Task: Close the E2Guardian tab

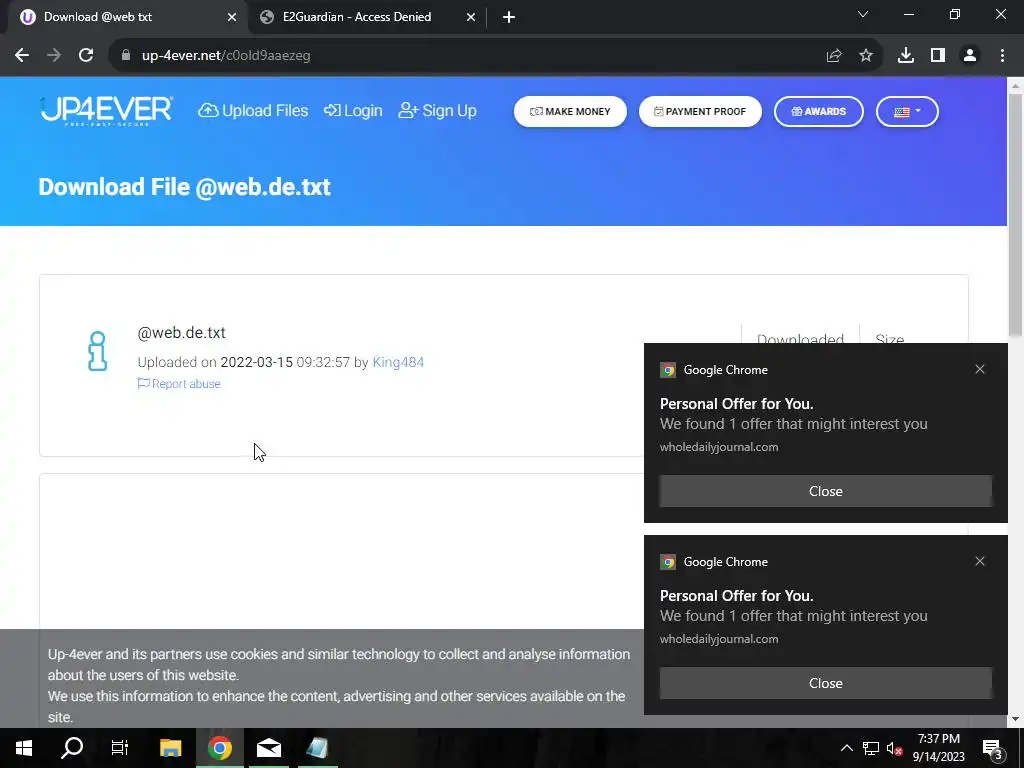Action: pos(471,18)
